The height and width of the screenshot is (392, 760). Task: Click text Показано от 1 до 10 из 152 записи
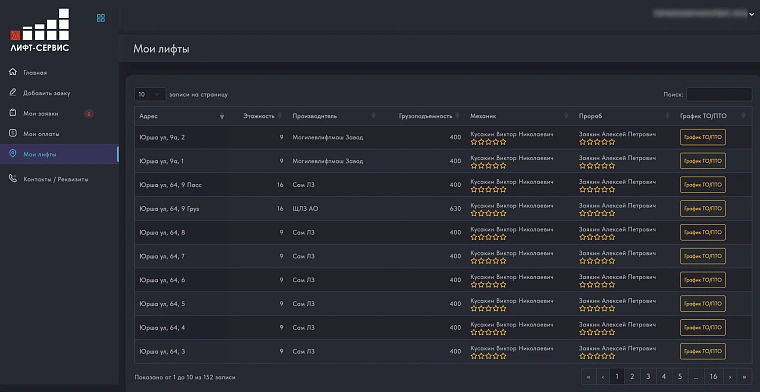pyautogui.click(x=185, y=377)
